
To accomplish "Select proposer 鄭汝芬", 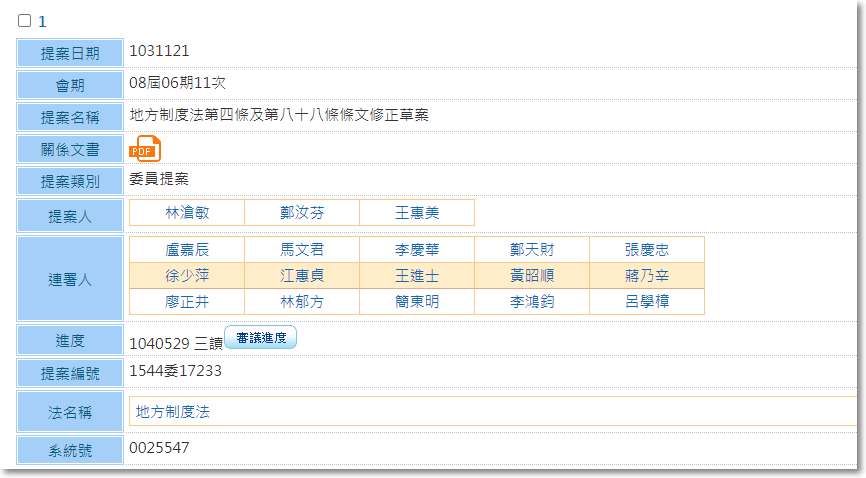I will click(x=302, y=213).
